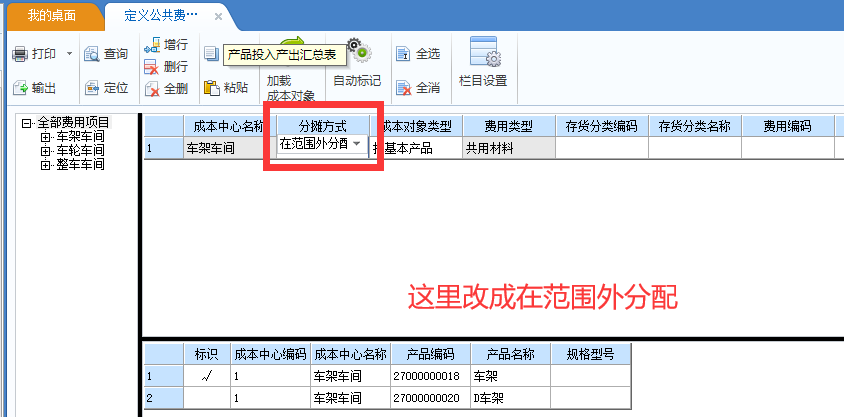Select all with 全选
This screenshot has width=844, height=417.
tap(403, 53)
